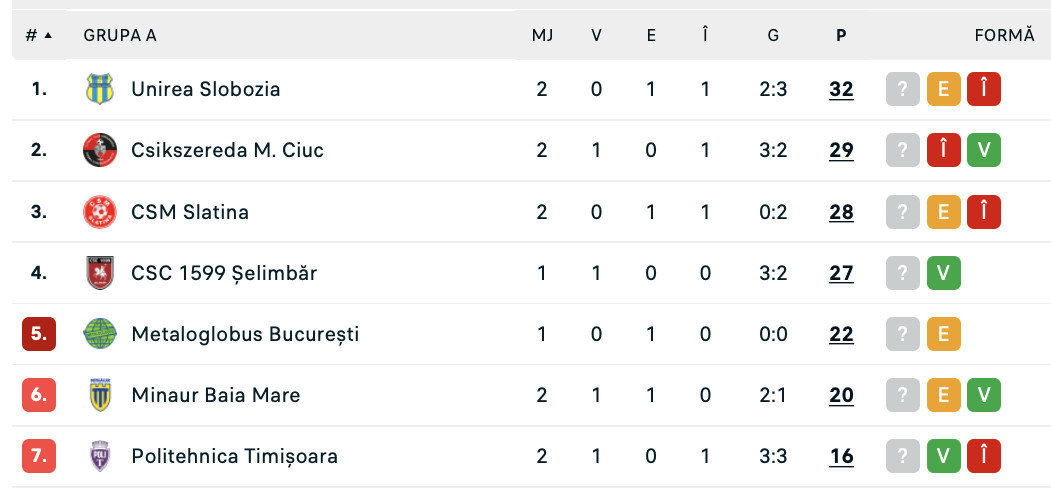Open Politehnica Timișoara team name link

(234, 456)
